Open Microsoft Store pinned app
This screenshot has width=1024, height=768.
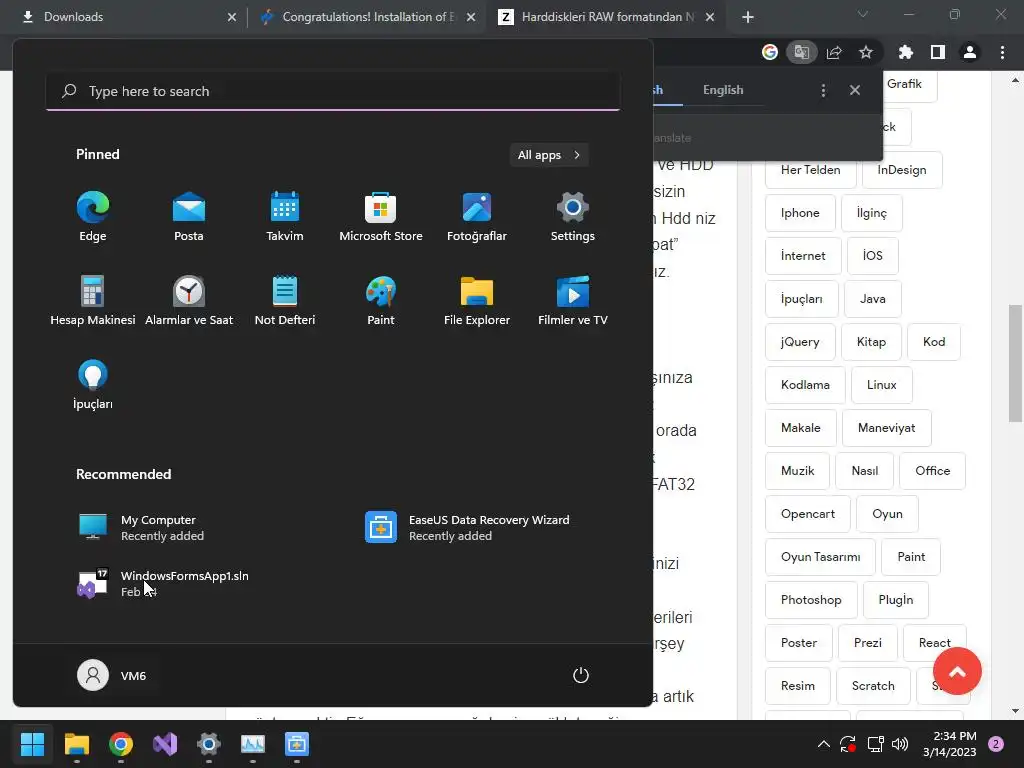pos(381,217)
